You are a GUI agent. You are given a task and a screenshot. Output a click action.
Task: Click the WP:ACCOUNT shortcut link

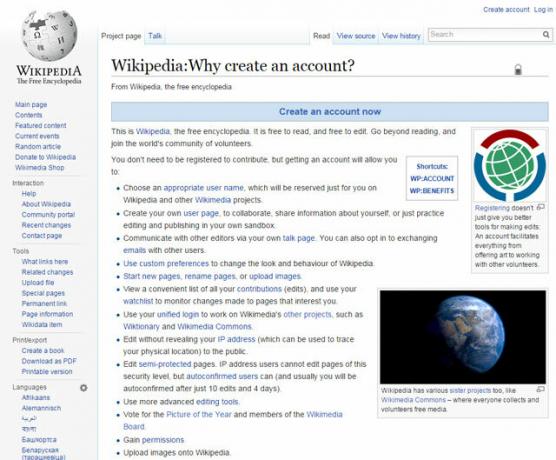coord(432,179)
